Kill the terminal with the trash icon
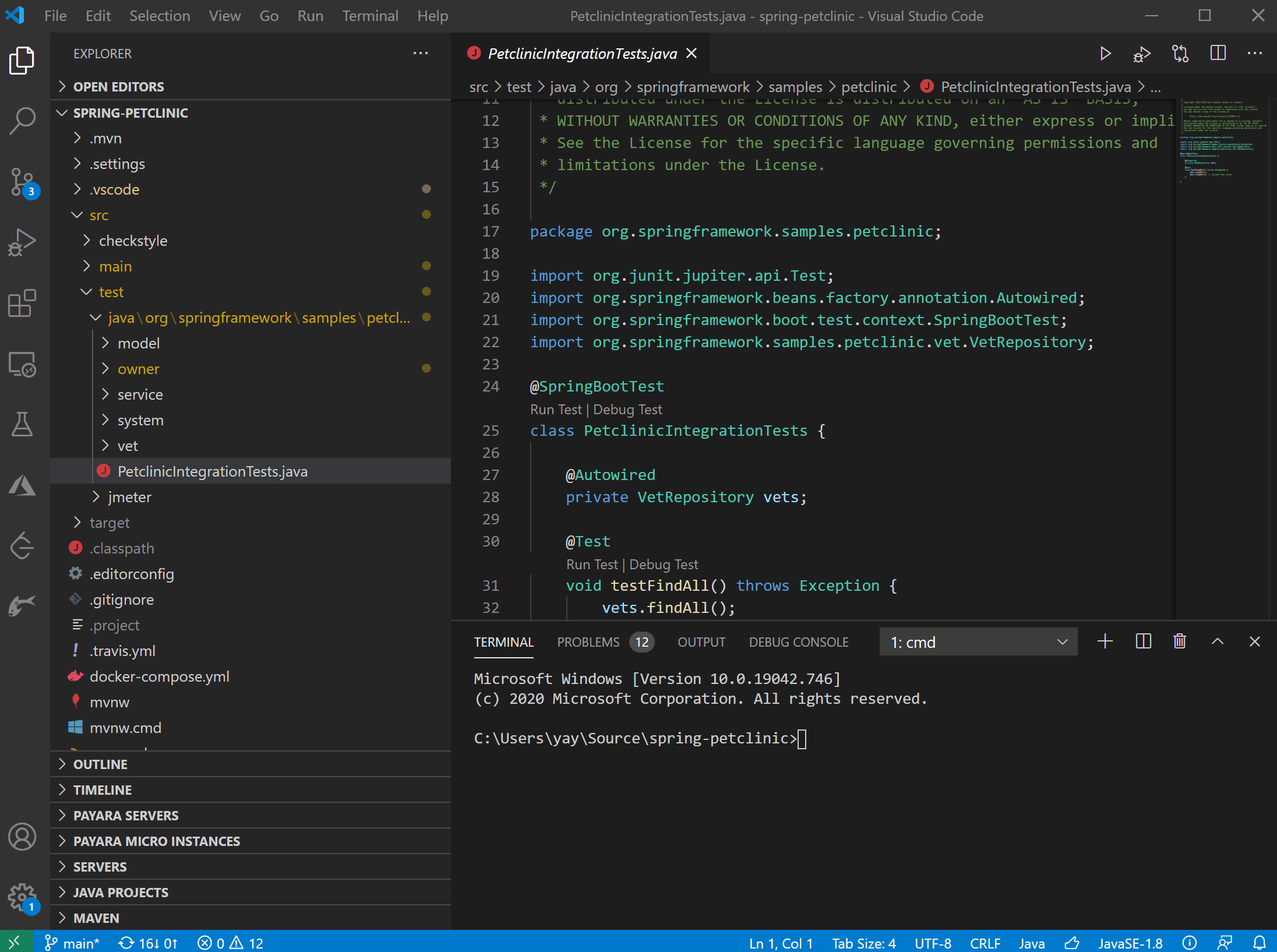This screenshot has height=952, width=1277. (x=1179, y=641)
